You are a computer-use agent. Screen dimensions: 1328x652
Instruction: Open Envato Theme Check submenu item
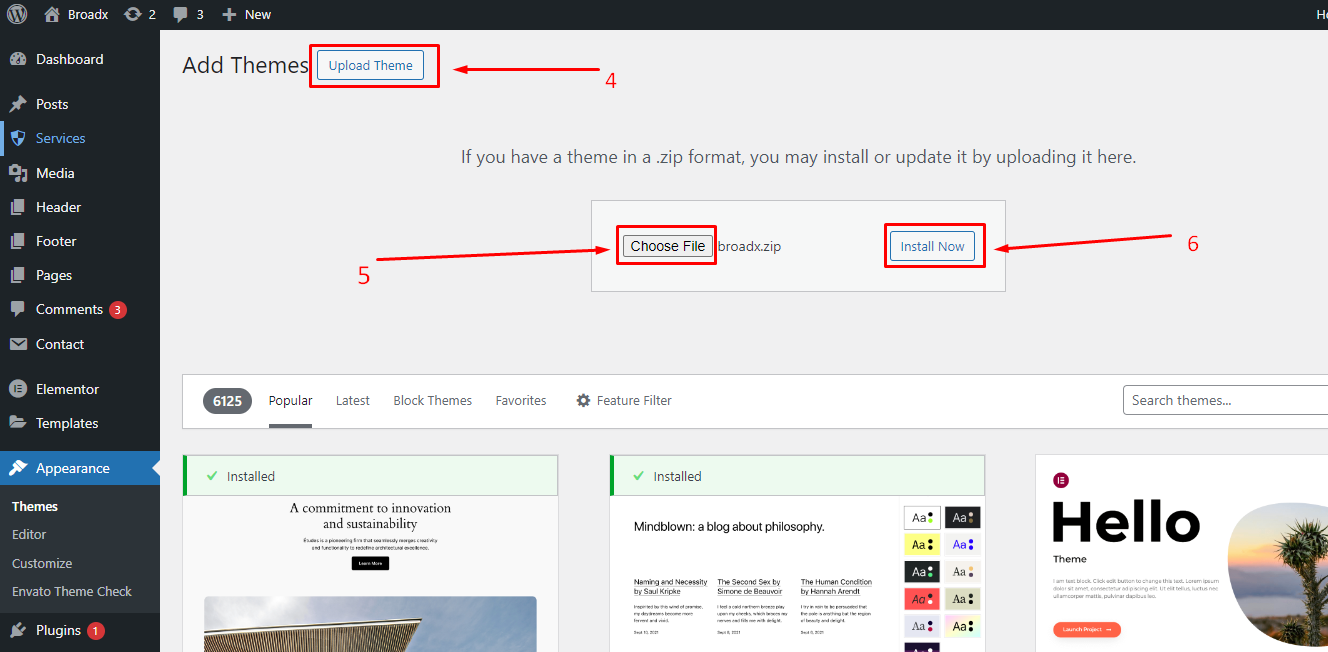click(72, 591)
